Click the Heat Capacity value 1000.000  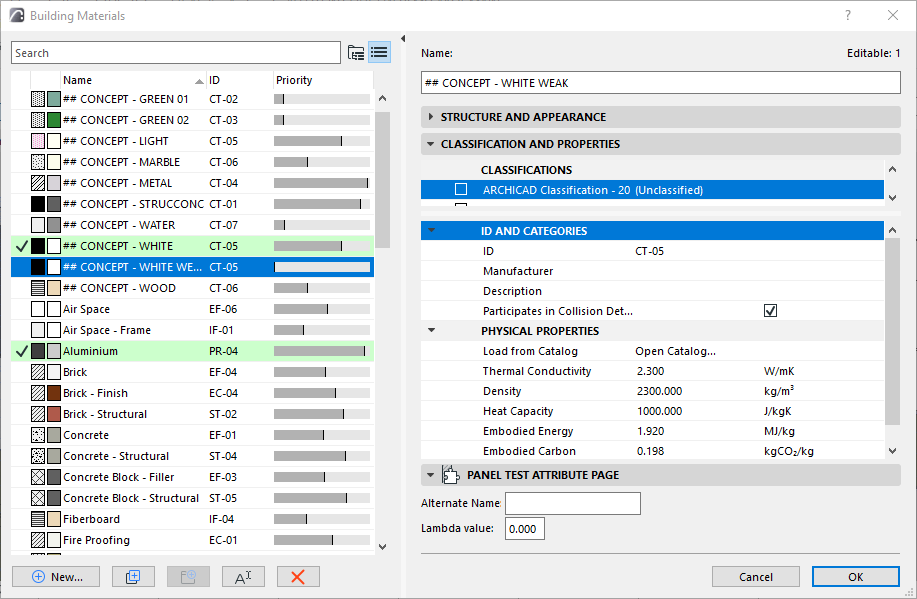point(659,411)
